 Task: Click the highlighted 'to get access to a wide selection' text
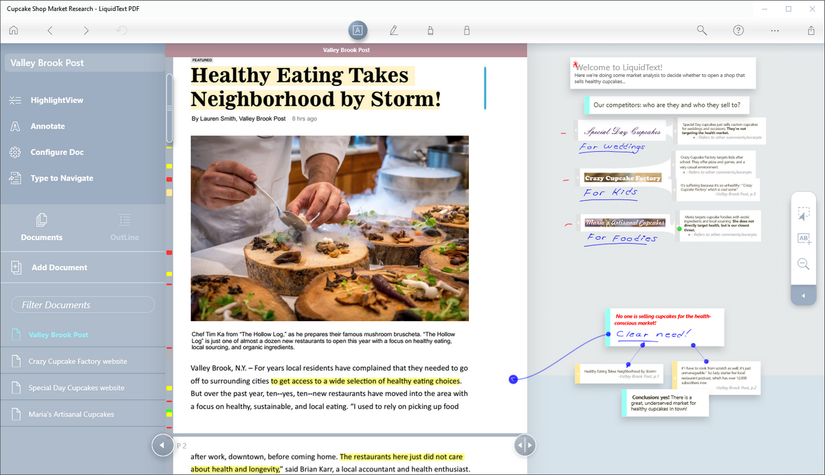click(x=366, y=381)
